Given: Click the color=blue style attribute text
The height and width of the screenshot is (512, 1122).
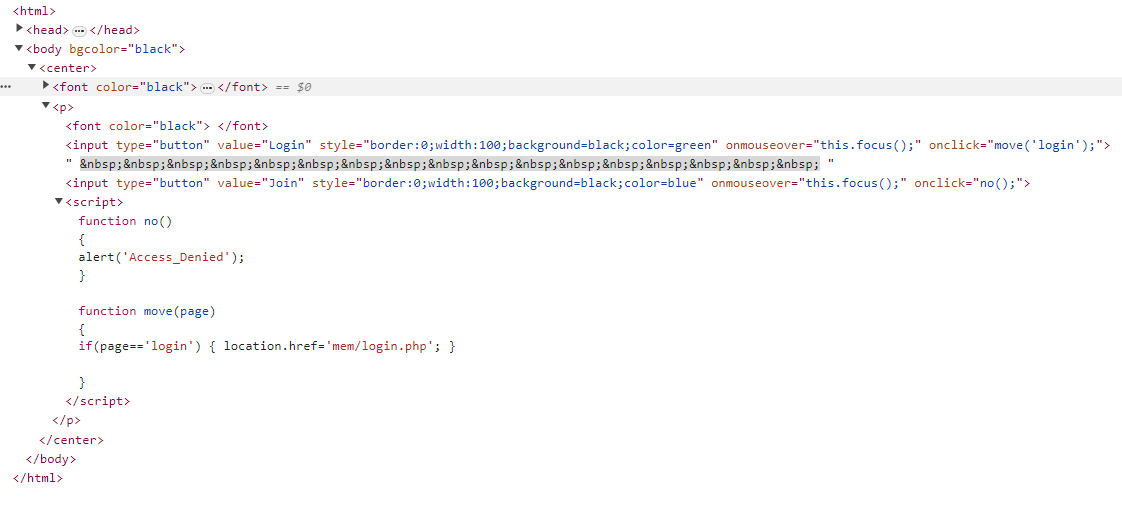Looking at the screenshot, I should point(663,183).
